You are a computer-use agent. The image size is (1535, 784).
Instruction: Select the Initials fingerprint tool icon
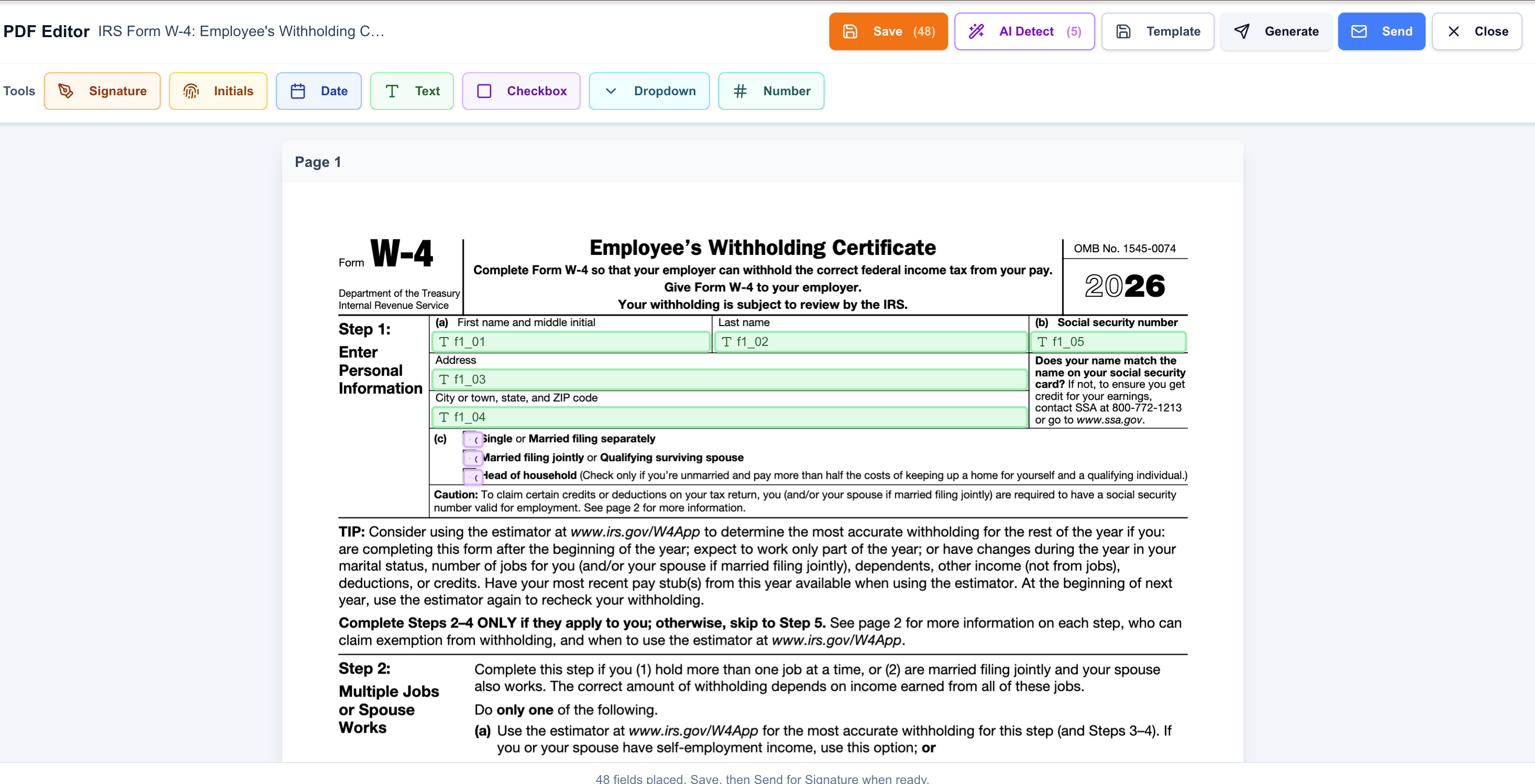(x=191, y=91)
